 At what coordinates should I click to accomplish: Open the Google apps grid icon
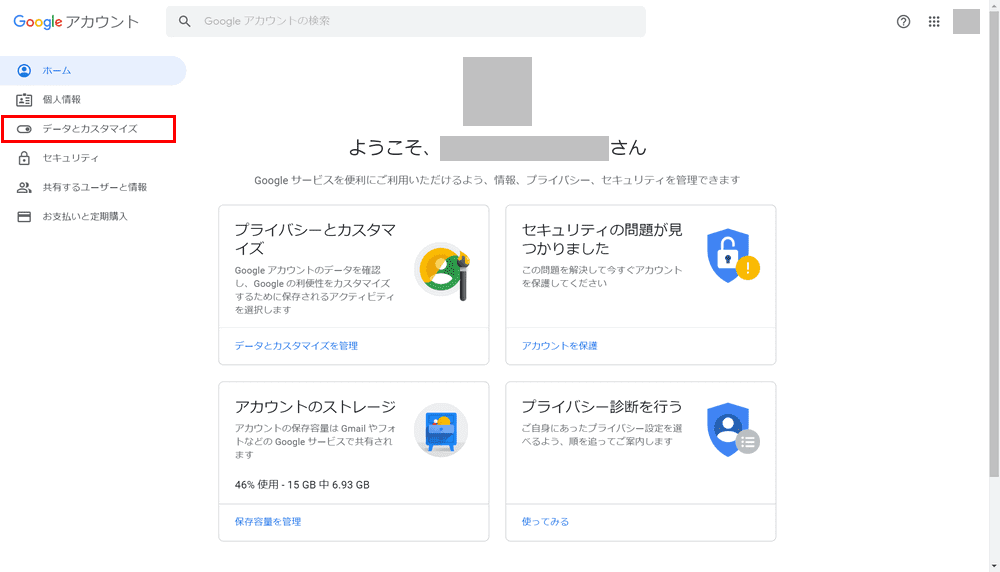934,22
